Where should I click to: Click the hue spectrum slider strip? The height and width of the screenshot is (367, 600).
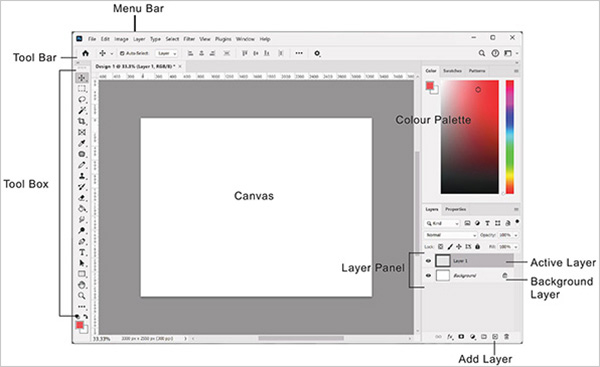coord(510,137)
